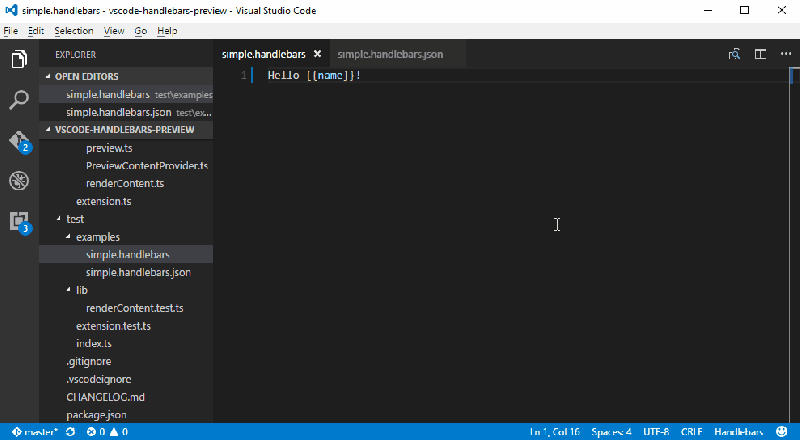Click line number 1 in gutter

click(x=243, y=76)
